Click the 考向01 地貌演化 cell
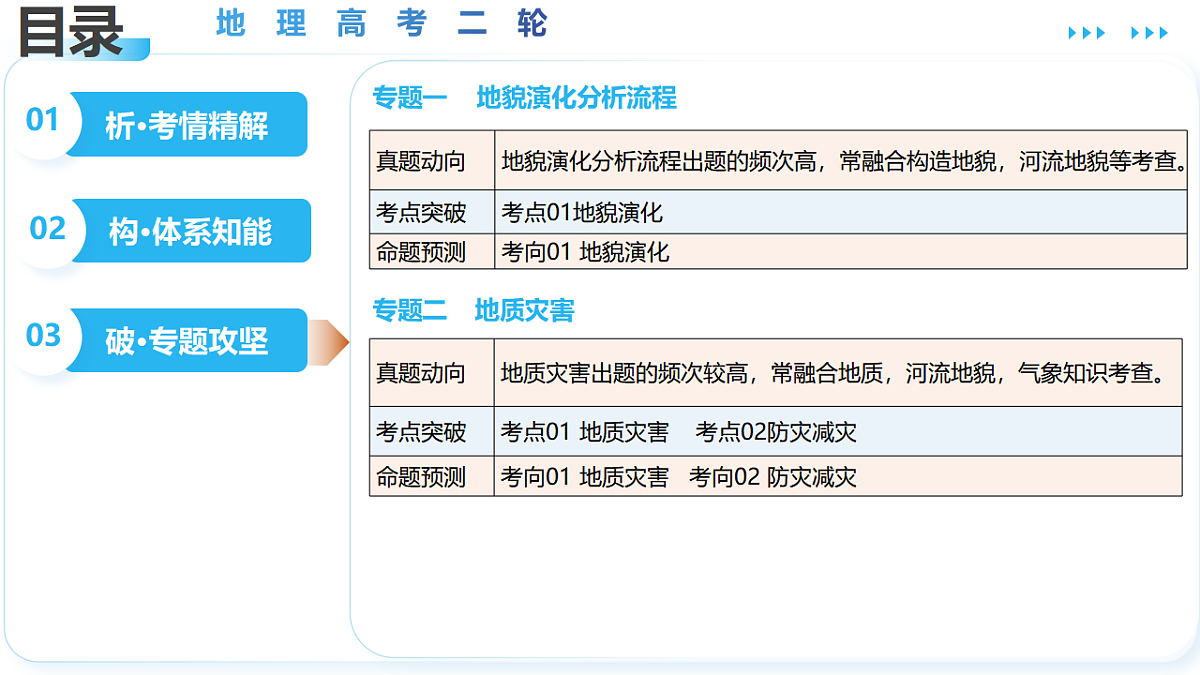This screenshot has height=675, width=1200. tap(841, 252)
